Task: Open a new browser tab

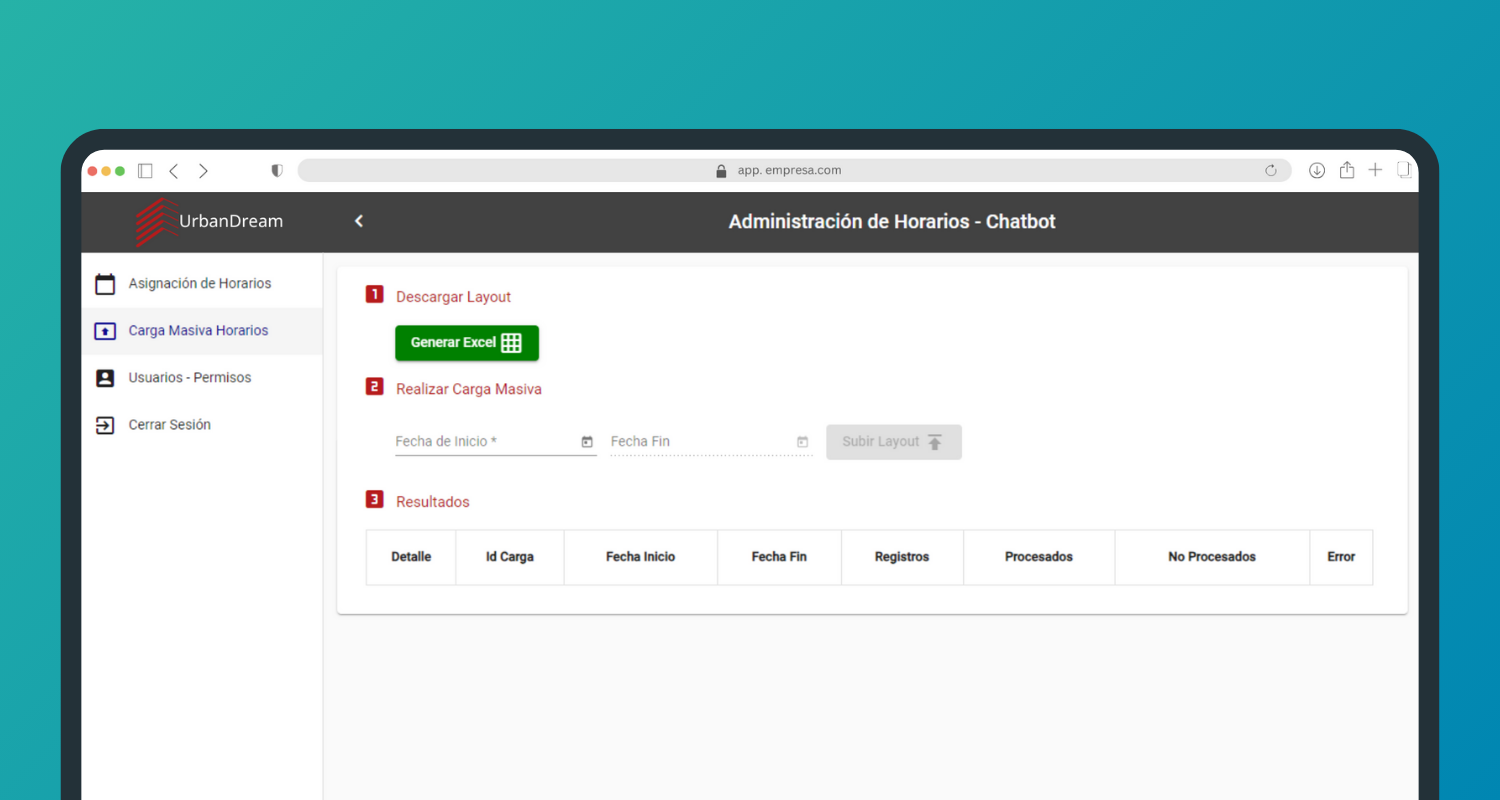Action: [x=1375, y=170]
